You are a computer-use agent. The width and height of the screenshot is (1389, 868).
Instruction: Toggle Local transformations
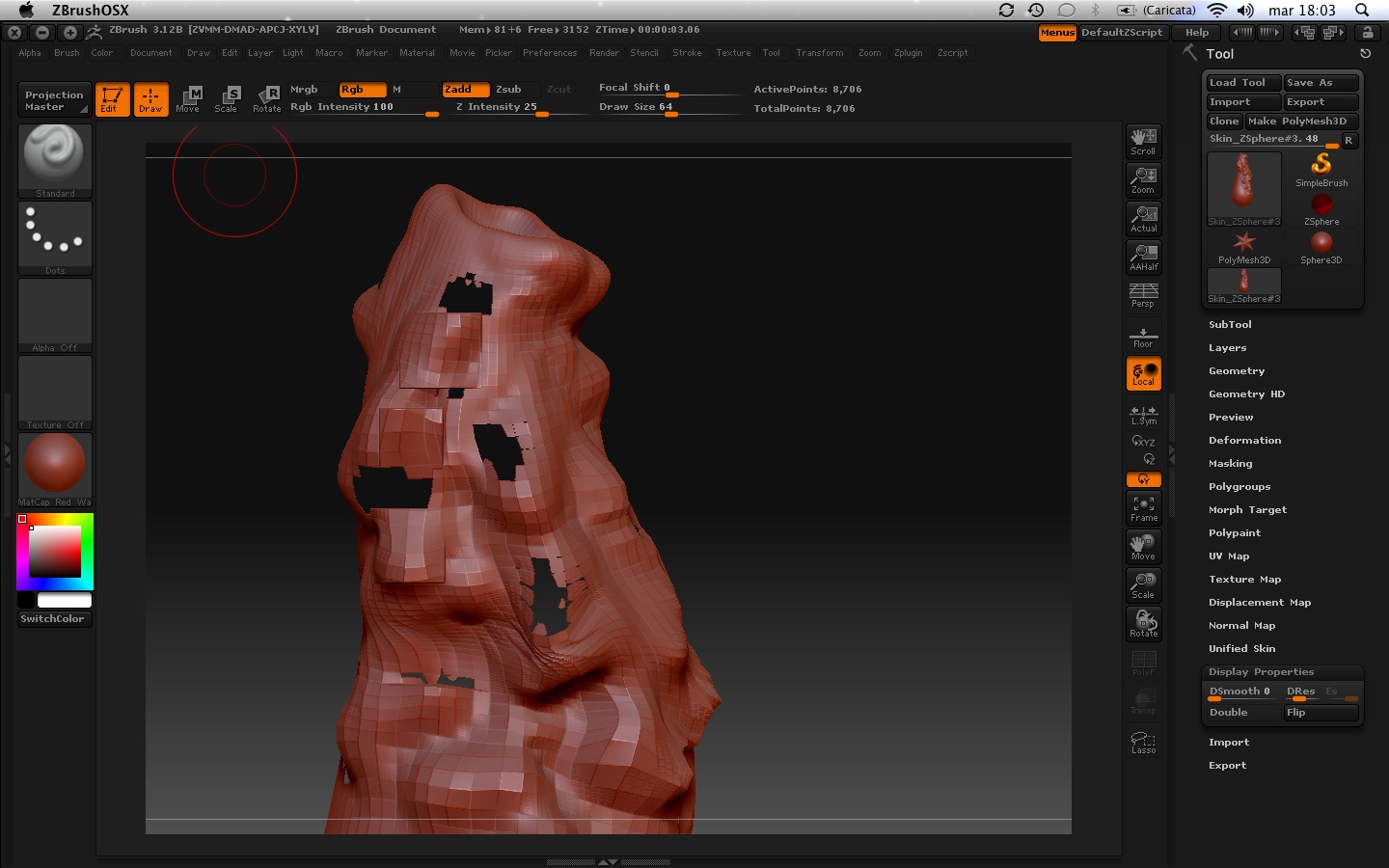tap(1143, 374)
